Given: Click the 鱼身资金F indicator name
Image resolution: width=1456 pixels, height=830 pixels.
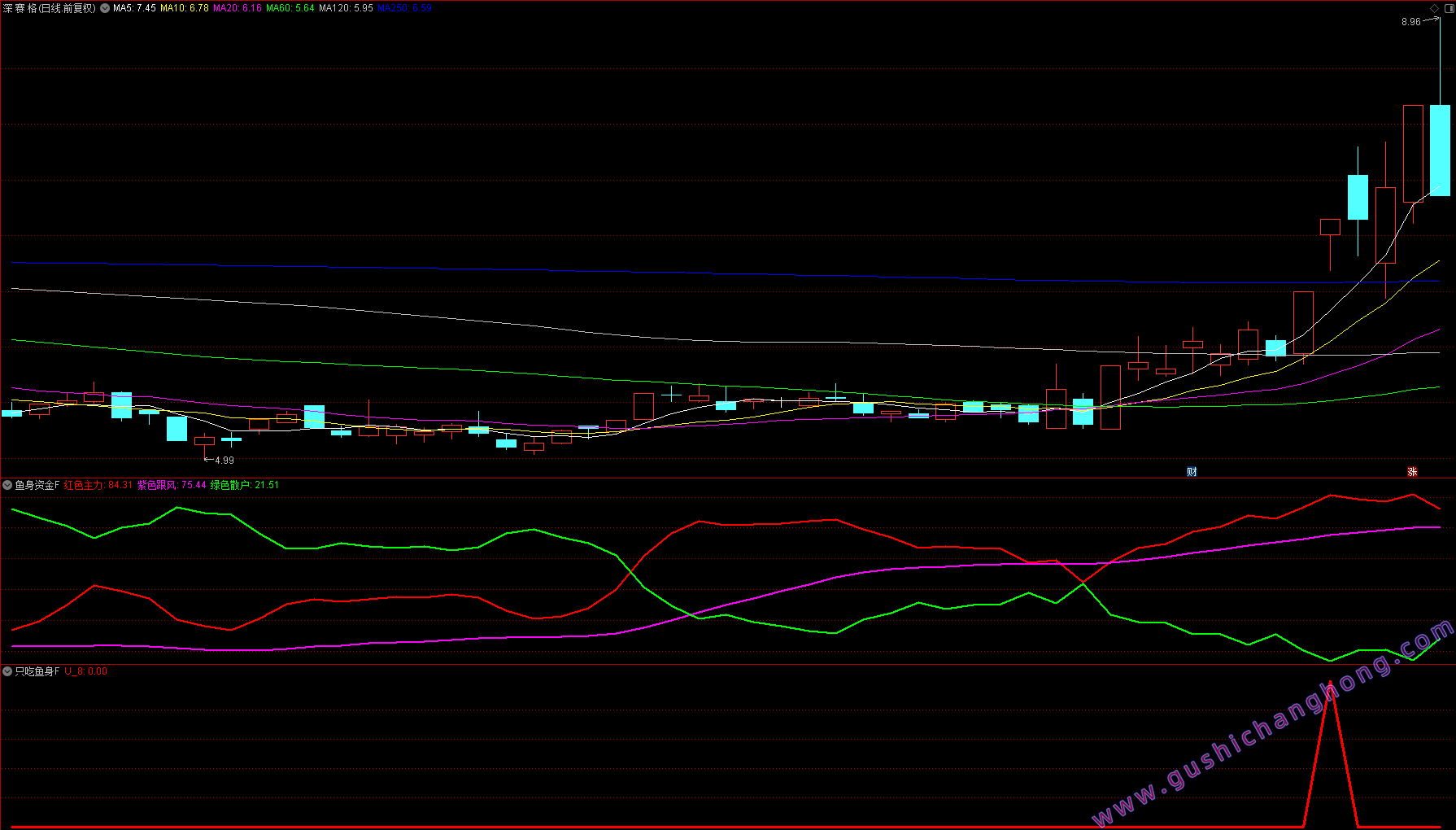Looking at the screenshot, I should [37, 485].
